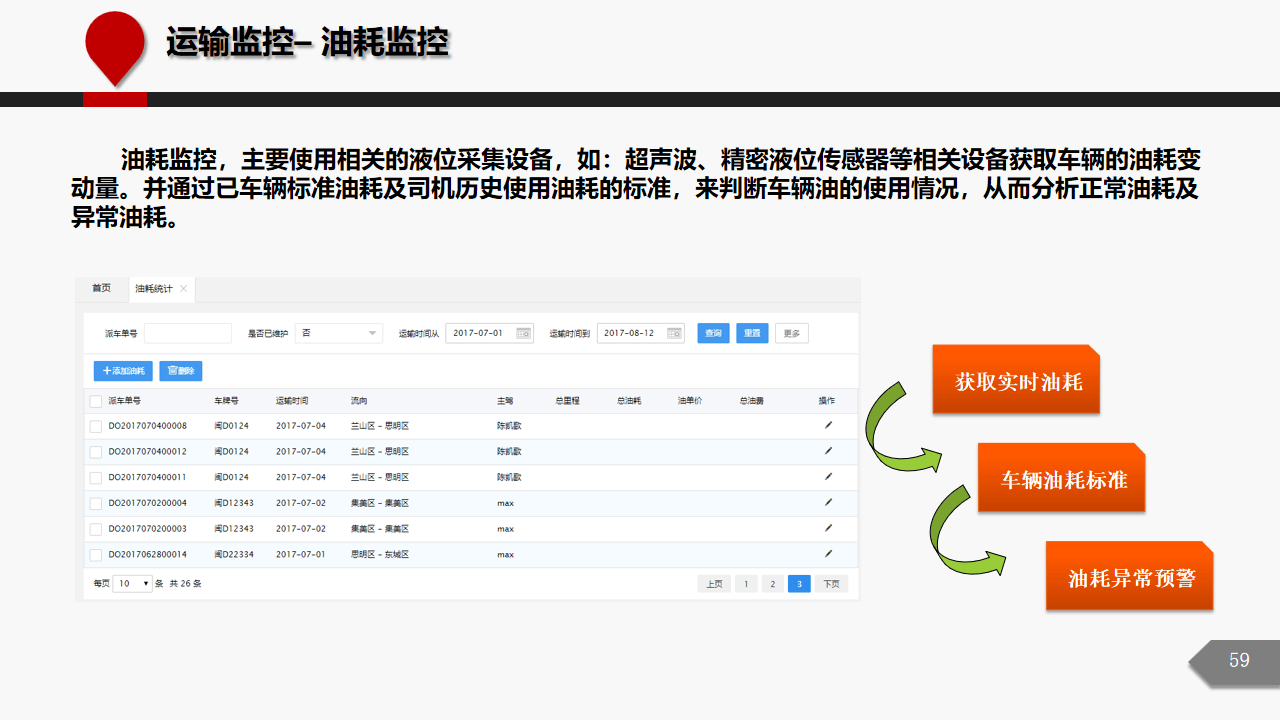The width and height of the screenshot is (1280, 720).
Task: Click the end date field 2017-08-12
Action: tap(641, 333)
